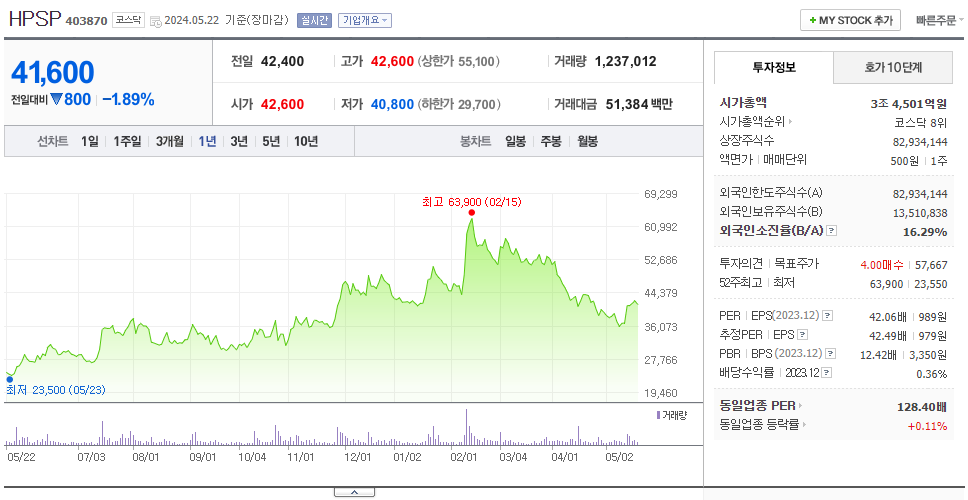Open help icon next to PER EPS(2023.12)
The height and width of the screenshot is (500, 968).
coord(828,316)
